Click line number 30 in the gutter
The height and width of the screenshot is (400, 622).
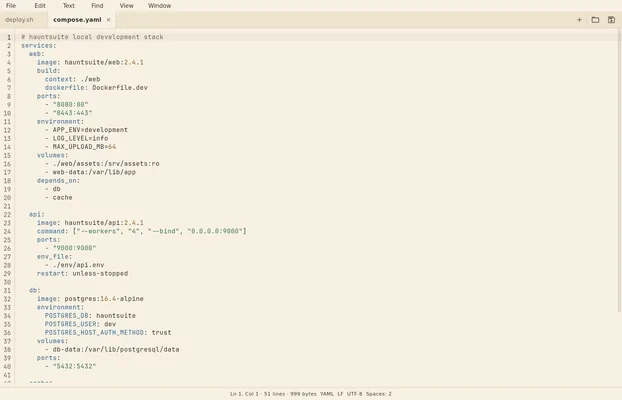(7, 282)
